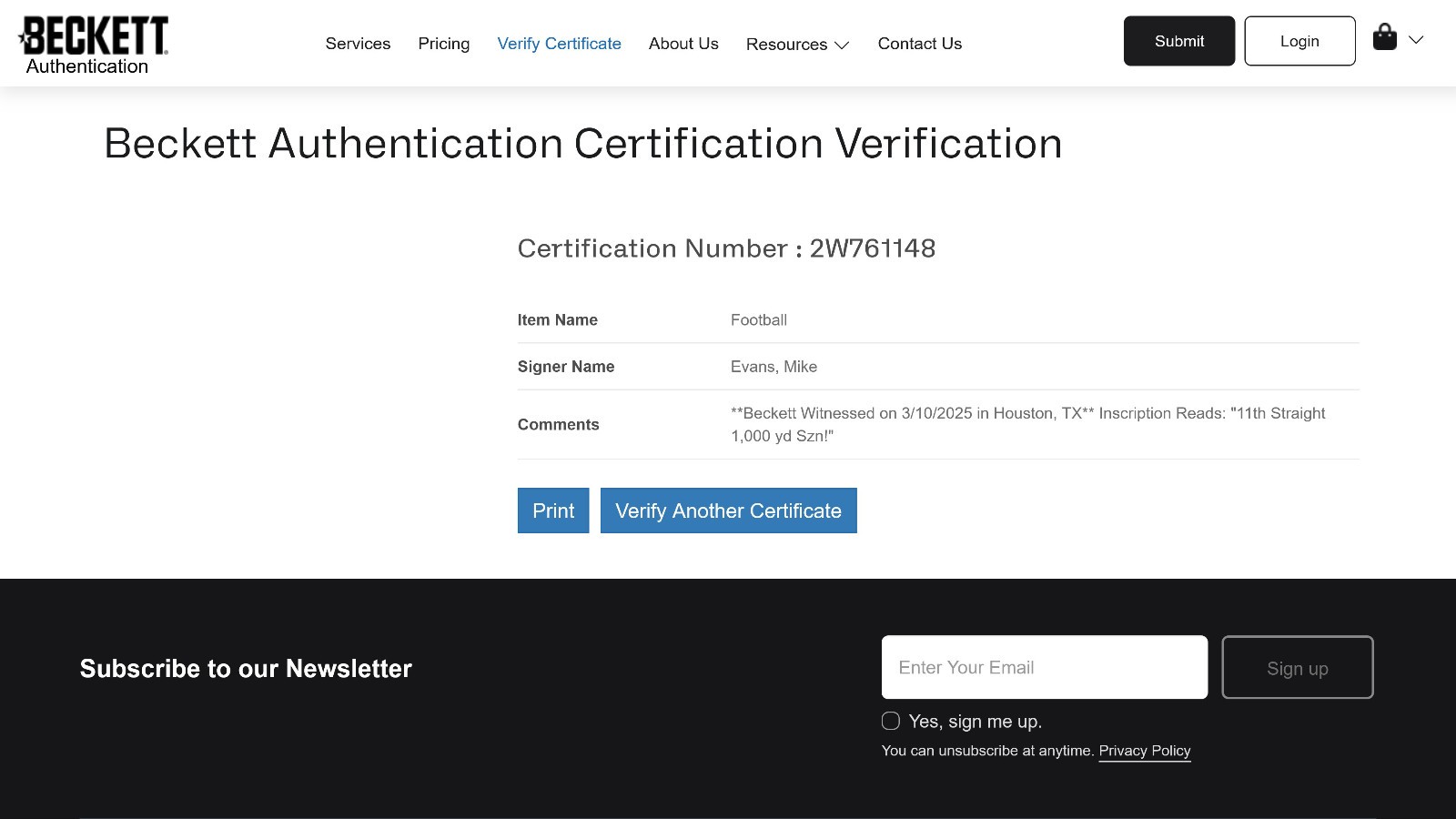Open the Resources menu label
The width and height of the screenshot is (1456, 819).
point(786,45)
